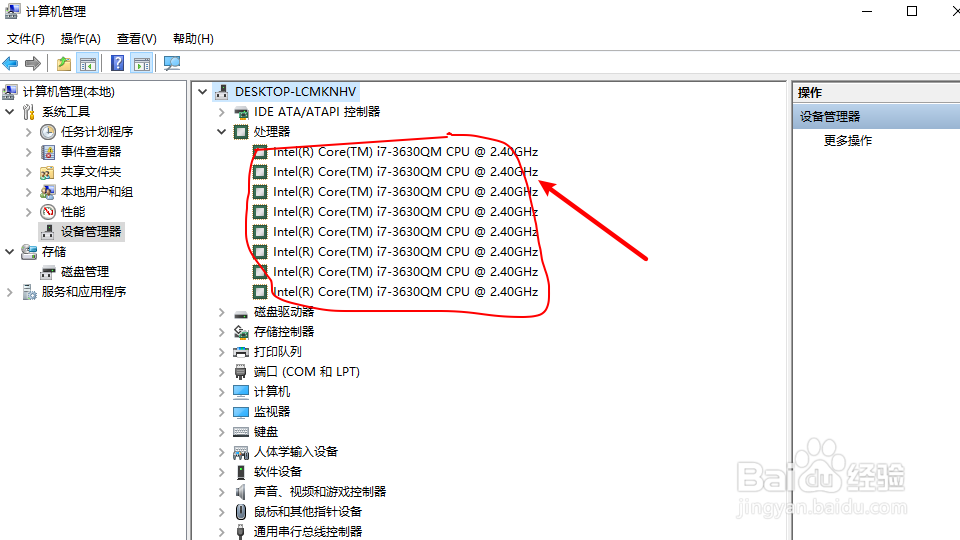The image size is (960, 540).
Task: Collapse the DESKTOP-LCMKNHV root node
Action: [x=203, y=92]
